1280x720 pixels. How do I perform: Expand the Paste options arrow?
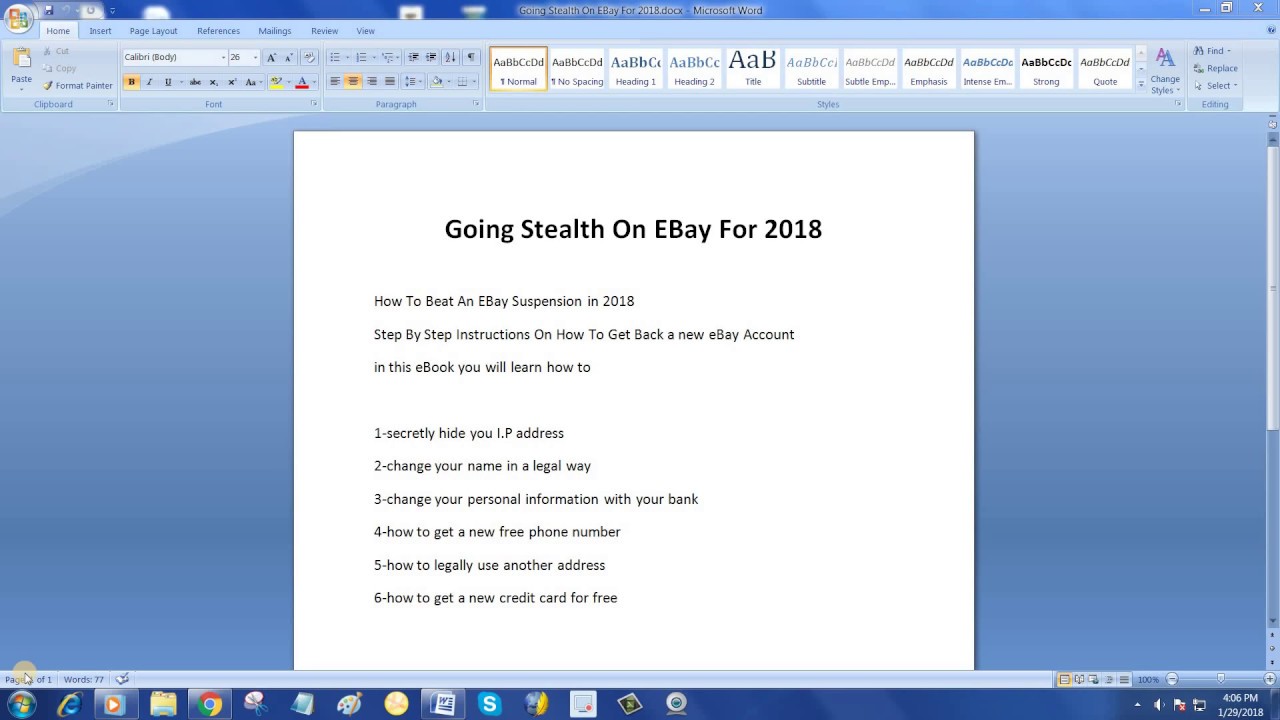tap(21, 90)
